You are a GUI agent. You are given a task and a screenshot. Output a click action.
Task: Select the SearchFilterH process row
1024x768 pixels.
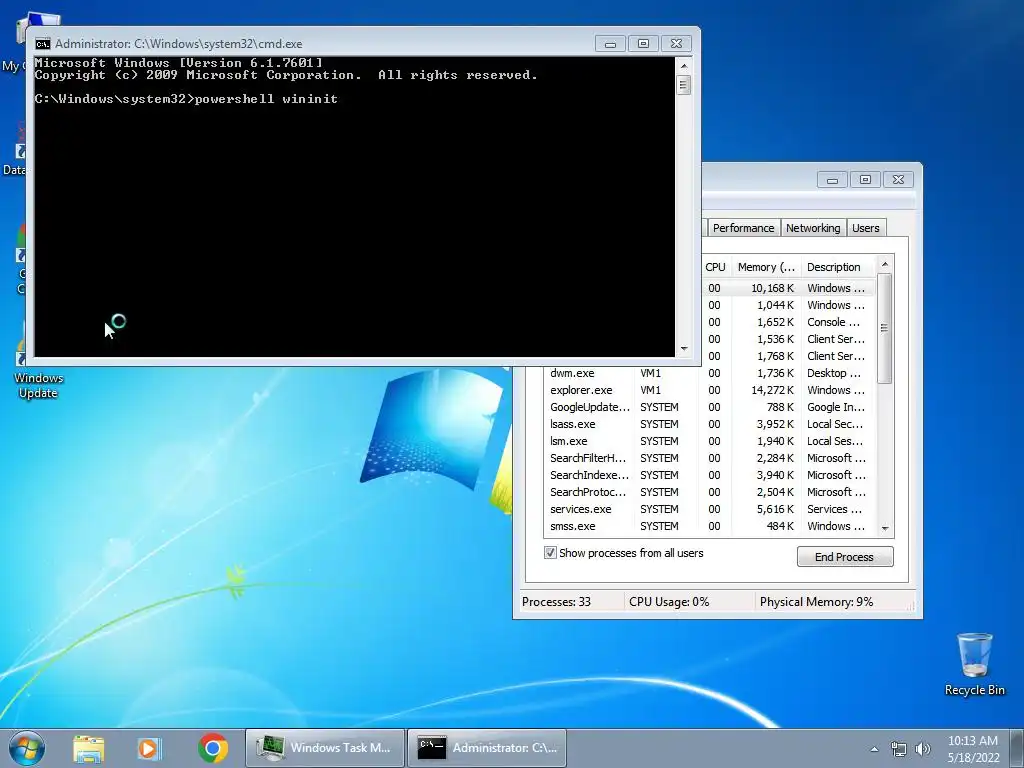pos(709,458)
